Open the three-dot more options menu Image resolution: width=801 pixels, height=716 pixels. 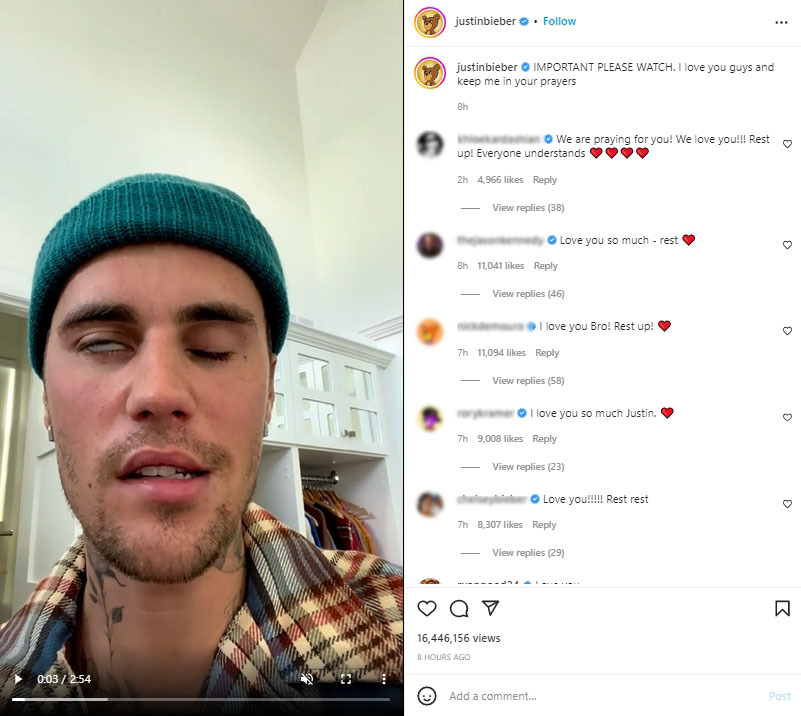coord(781,22)
